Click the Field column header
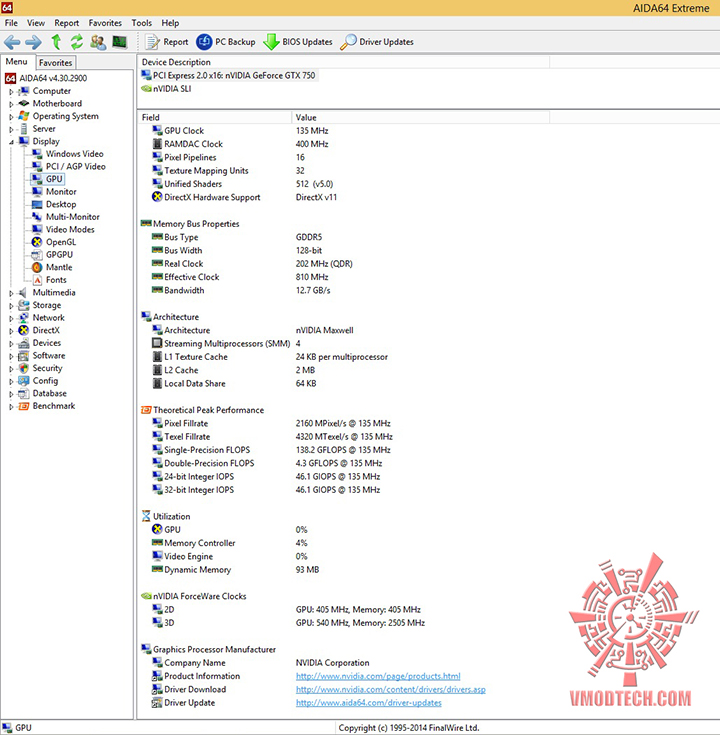 point(216,117)
